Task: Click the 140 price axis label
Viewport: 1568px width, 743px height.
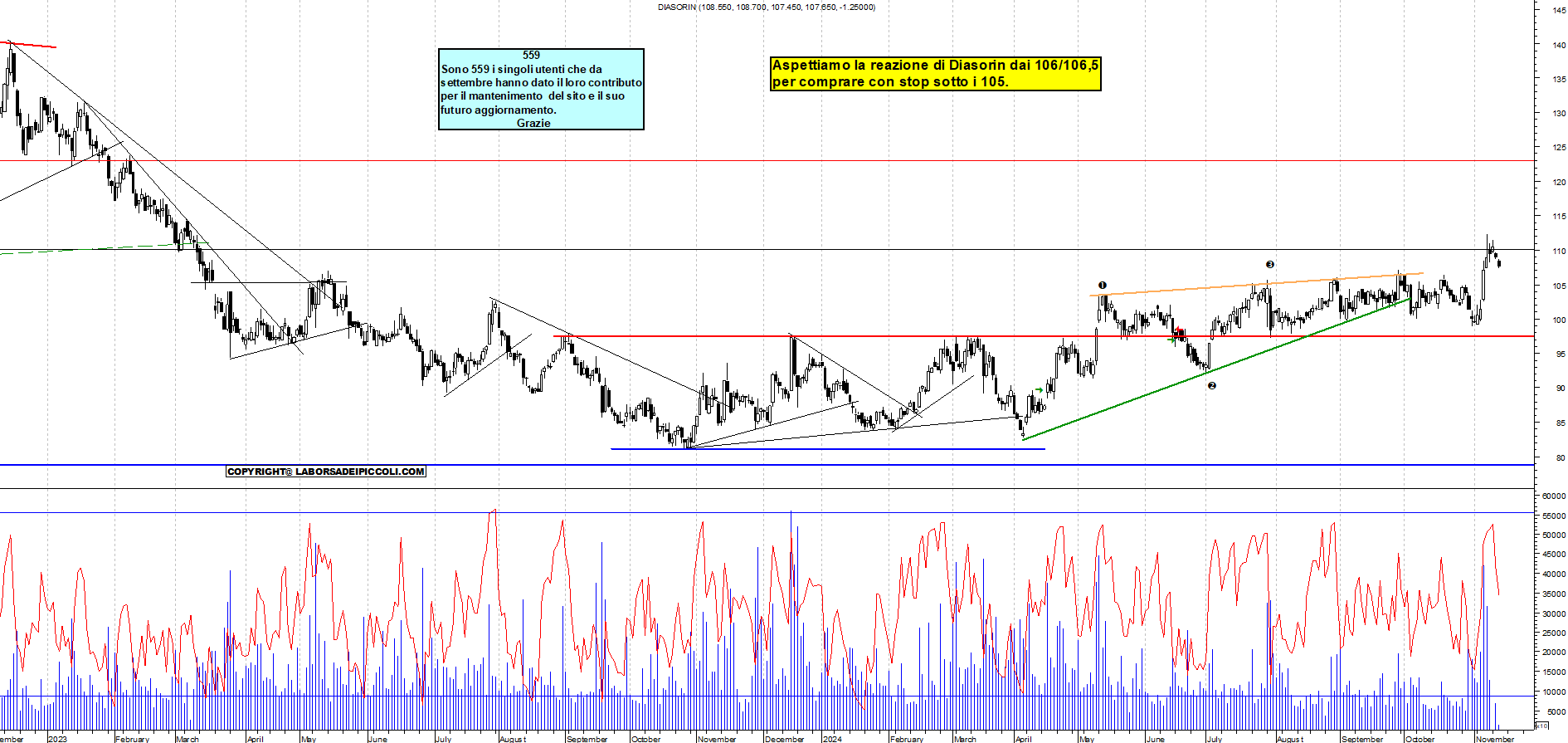Action: coord(1559,46)
